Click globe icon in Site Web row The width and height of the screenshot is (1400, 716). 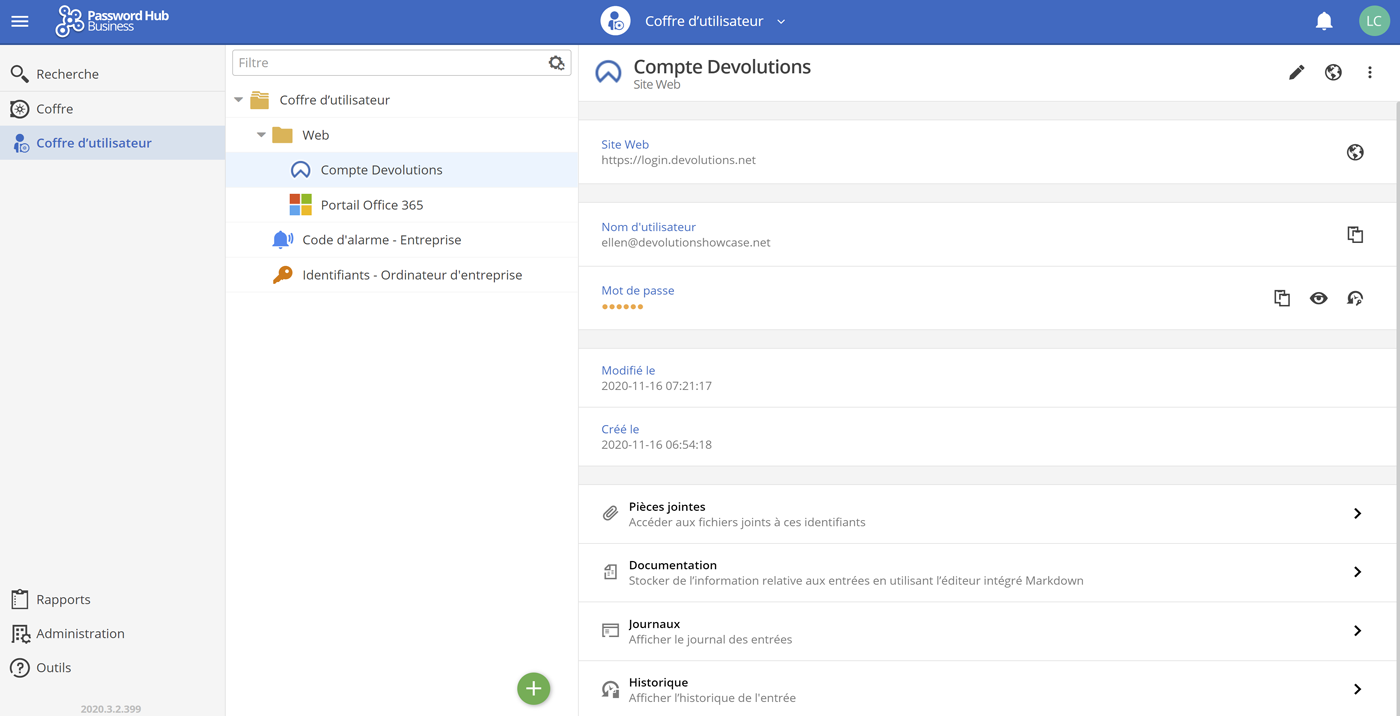pos(1355,152)
